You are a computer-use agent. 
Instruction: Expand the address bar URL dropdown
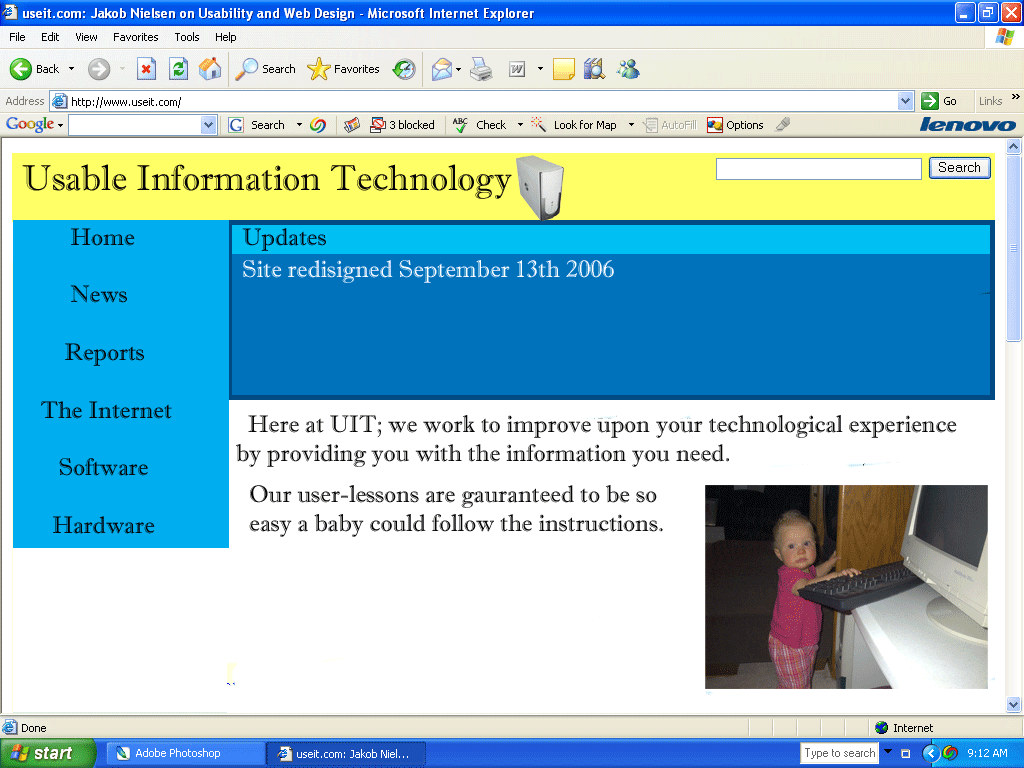click(905, 101)
